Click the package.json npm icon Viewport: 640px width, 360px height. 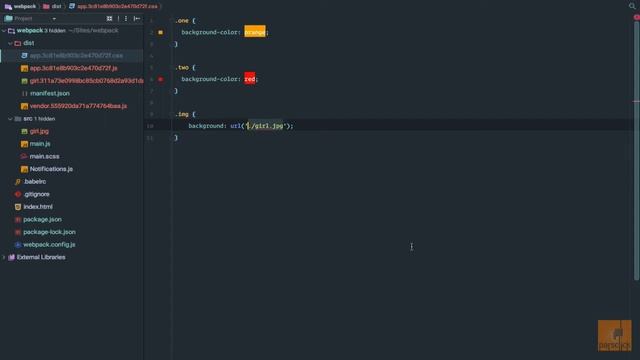[x=18, y=220]
